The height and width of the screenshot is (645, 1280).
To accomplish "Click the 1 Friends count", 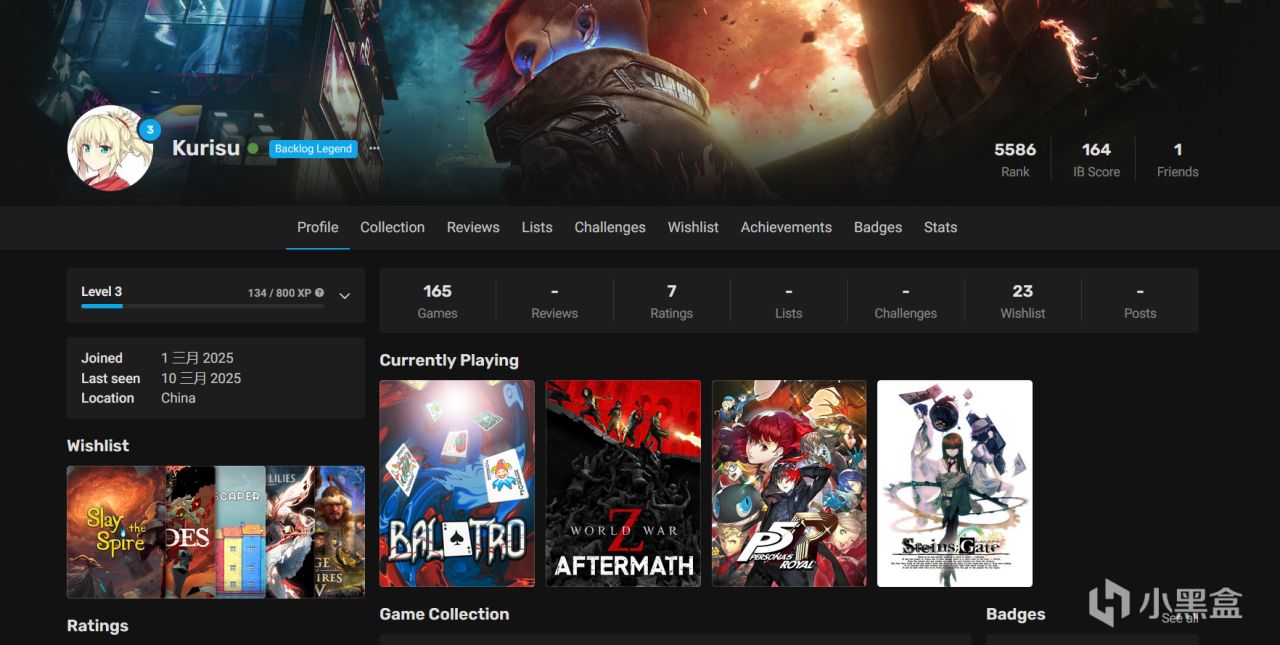I will (1177, 159).
